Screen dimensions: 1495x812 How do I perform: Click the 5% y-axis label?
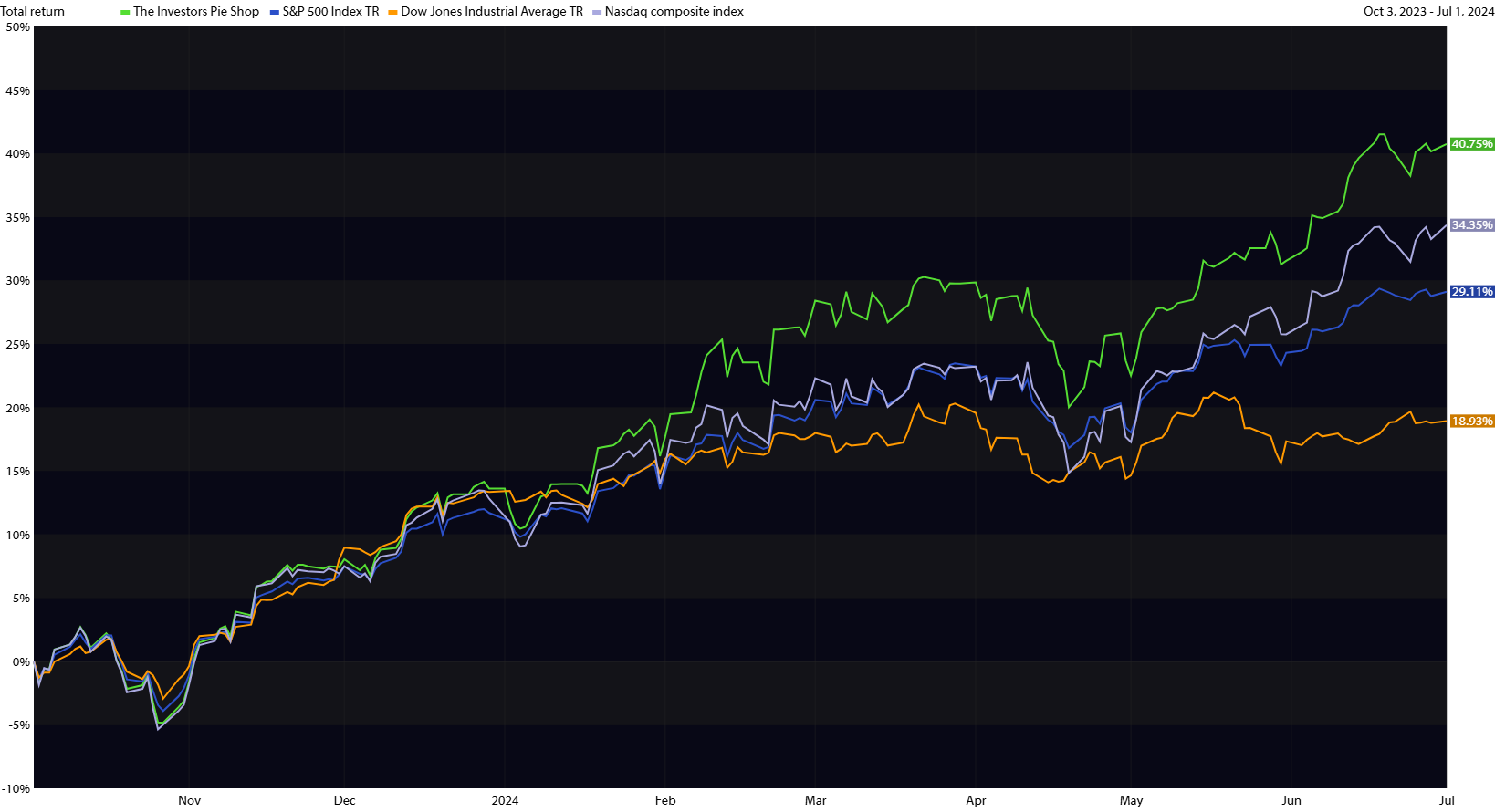coord(22,599)
